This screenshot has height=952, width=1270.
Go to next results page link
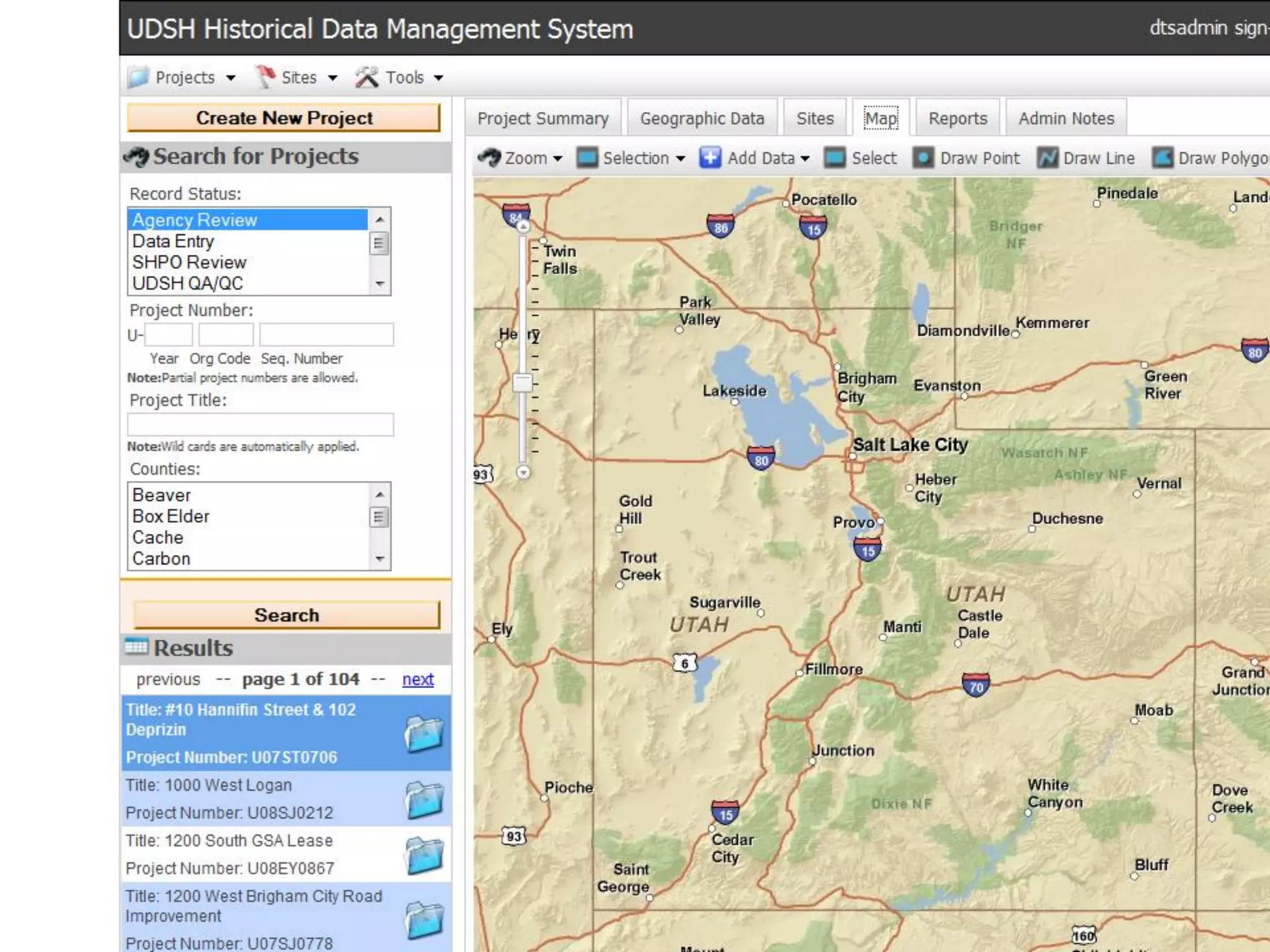pyautogui.click(x=417, y=679)
